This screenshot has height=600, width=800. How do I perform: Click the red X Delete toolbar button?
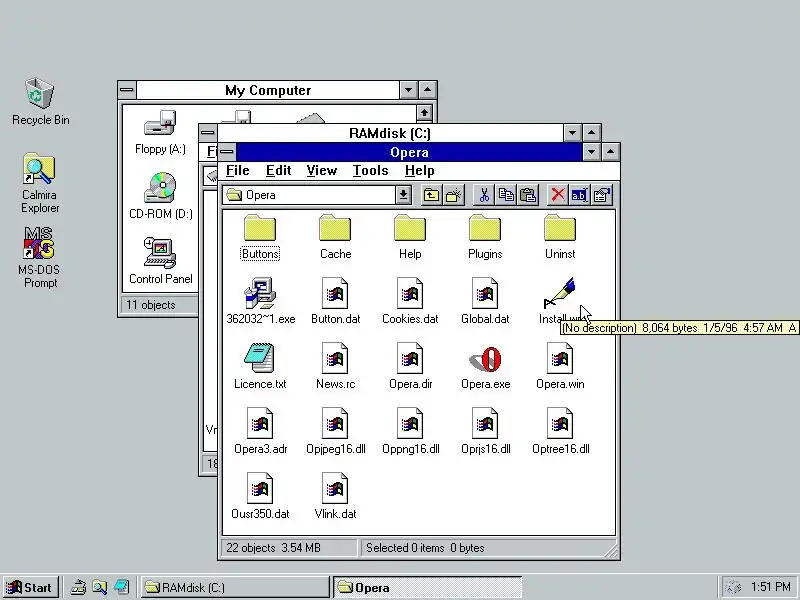click(x=558, y=195)
